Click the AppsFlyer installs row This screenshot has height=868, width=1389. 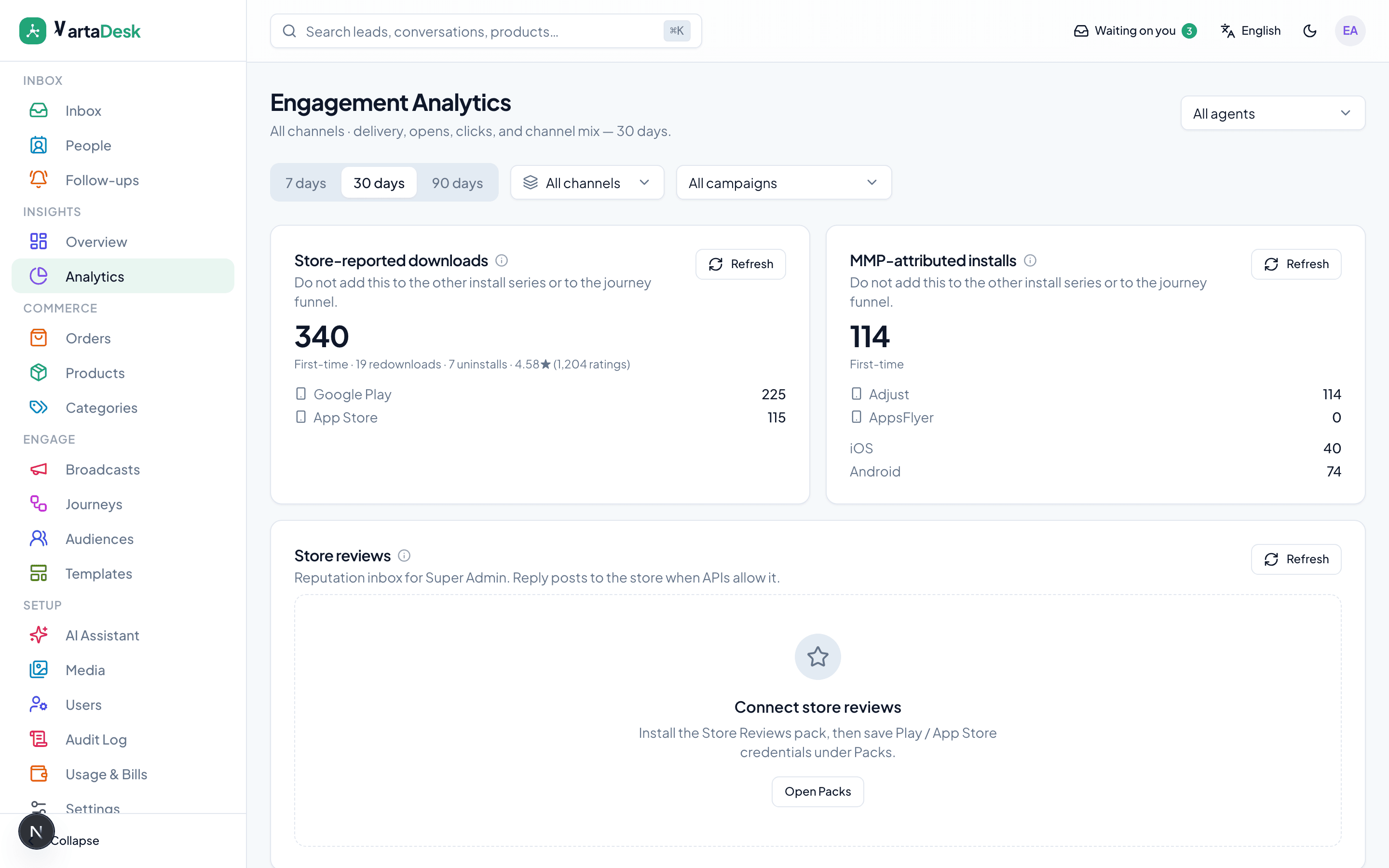pyautogui.click(x=1095, y=417)
